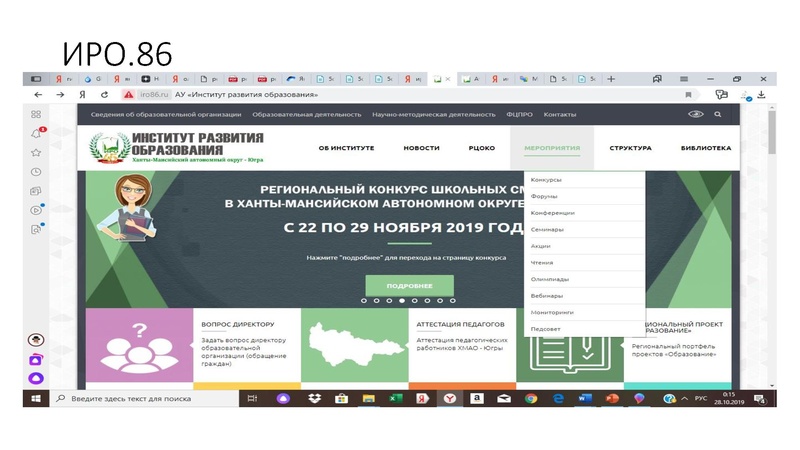Open Excel from the taskbar

click(x=395, y=398)
